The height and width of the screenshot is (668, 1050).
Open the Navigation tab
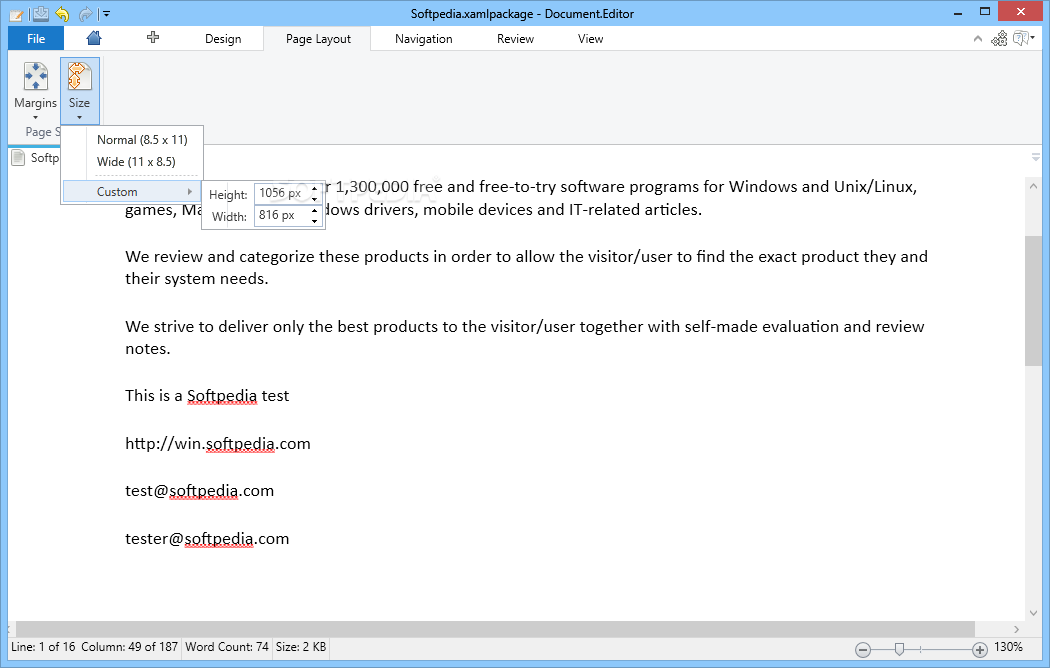423,39
